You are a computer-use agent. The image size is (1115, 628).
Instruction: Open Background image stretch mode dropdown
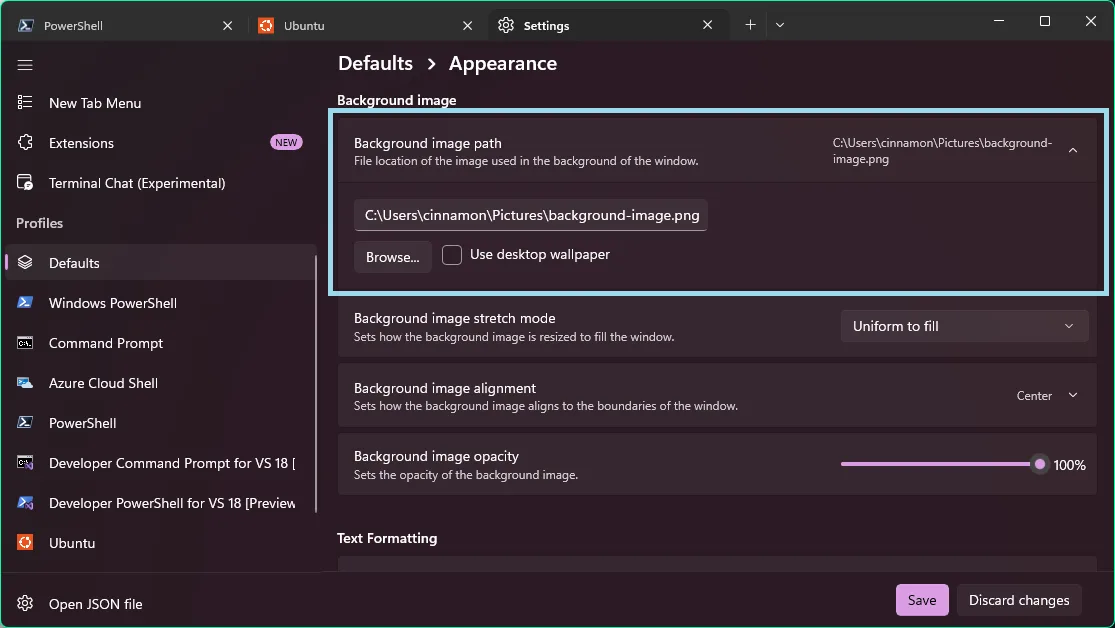pos(963,326)
